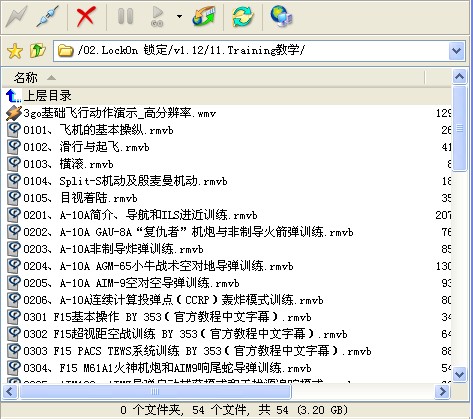Click the icon of 0203、A-10A非制导炸弹训练.rmvb

tap(14, 249)
